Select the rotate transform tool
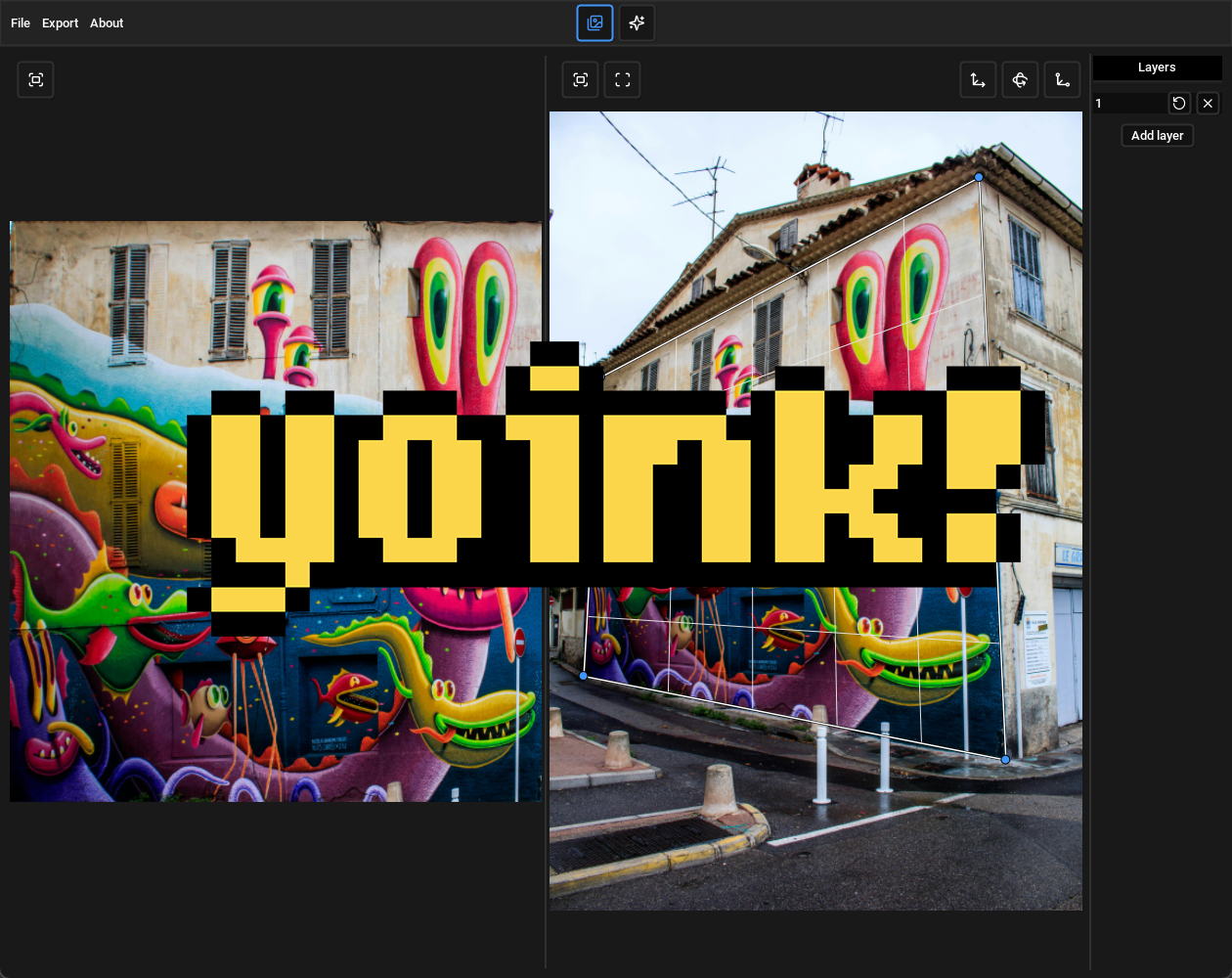Screen dimensions: 1232x978 point(1020,79)
